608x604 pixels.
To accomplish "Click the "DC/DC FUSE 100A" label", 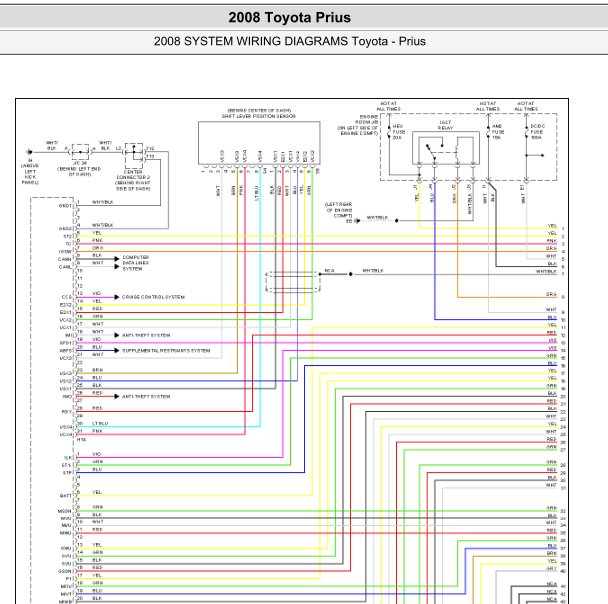I will (537, 132).
